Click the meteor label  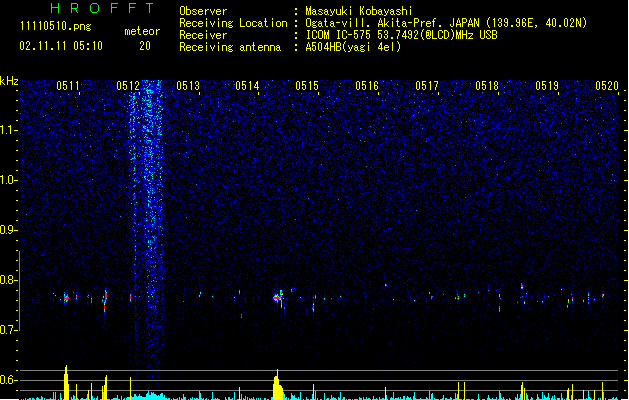(142, 31)
